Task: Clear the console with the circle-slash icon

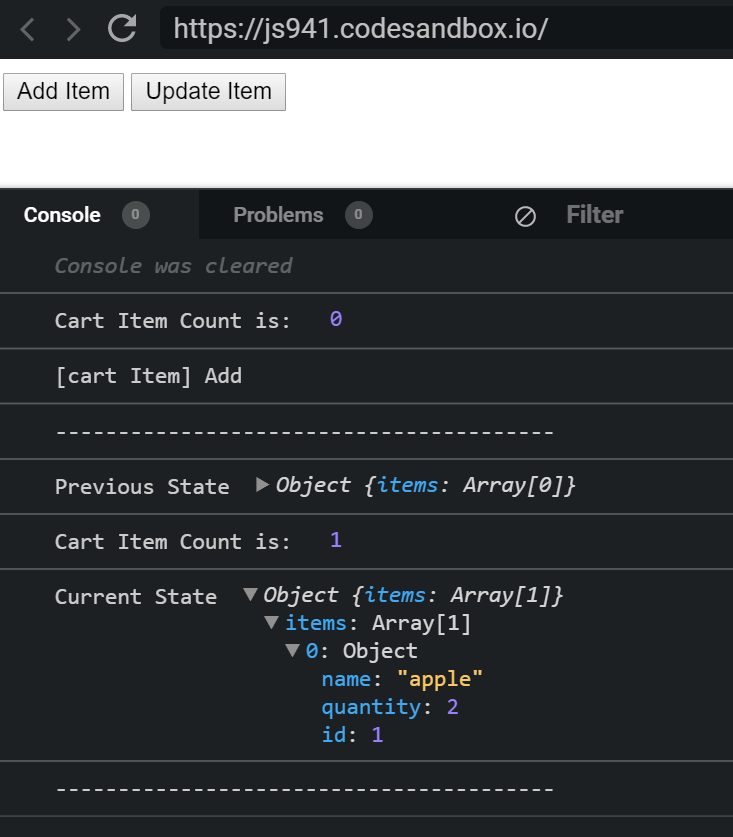Action: [x=525, y=216]
